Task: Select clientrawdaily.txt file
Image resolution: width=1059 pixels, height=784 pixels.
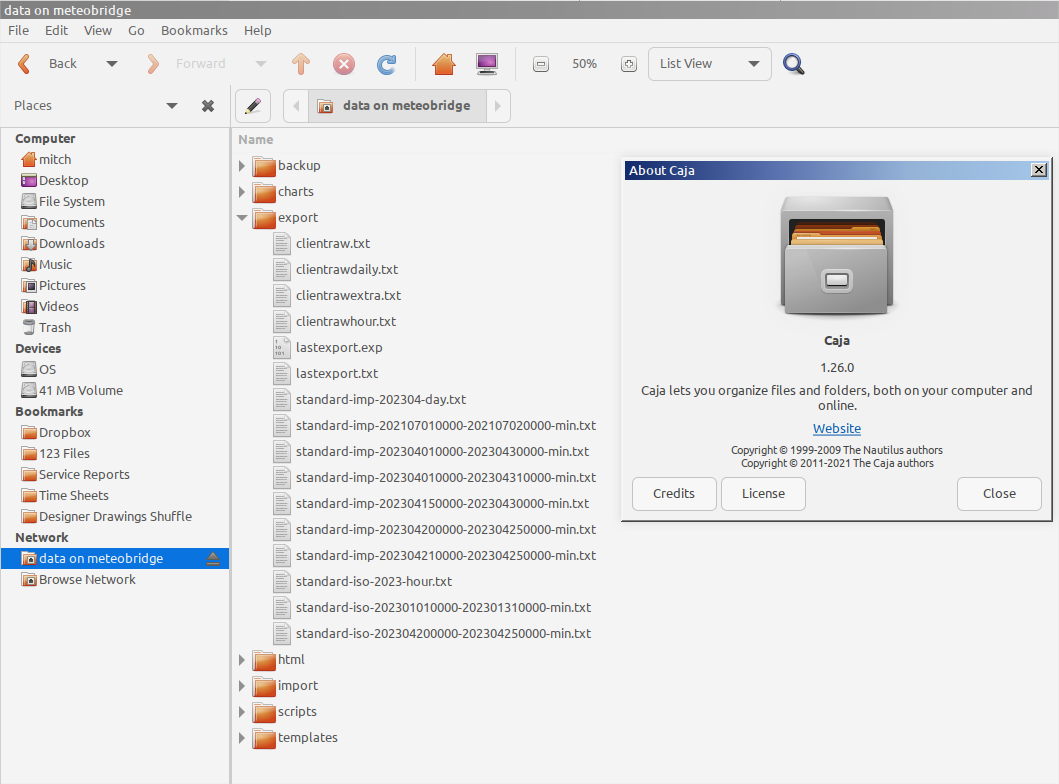Action: click(336, 269)
